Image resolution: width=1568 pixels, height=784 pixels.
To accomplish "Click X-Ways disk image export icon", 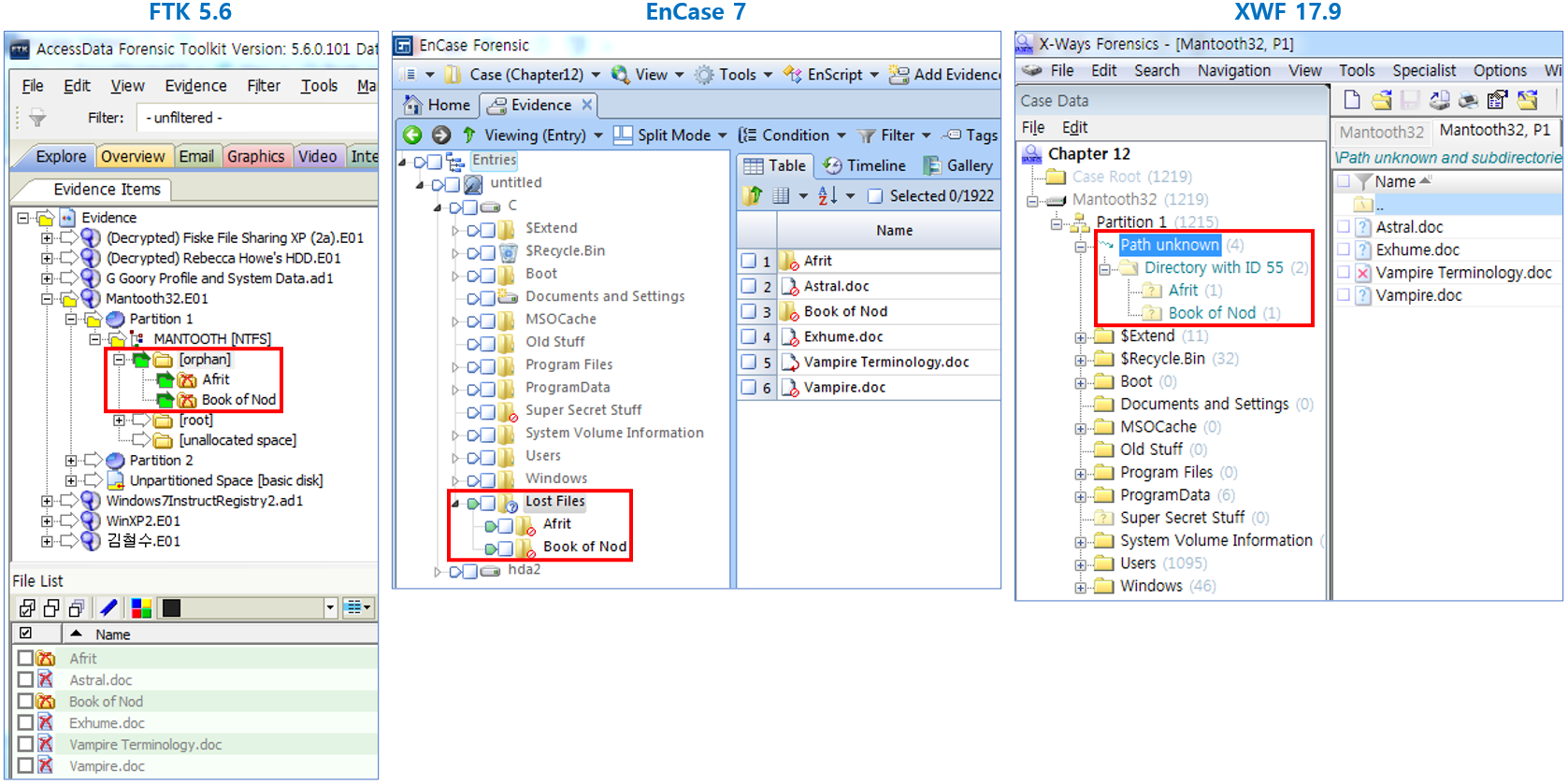I will coord(1439,99).
